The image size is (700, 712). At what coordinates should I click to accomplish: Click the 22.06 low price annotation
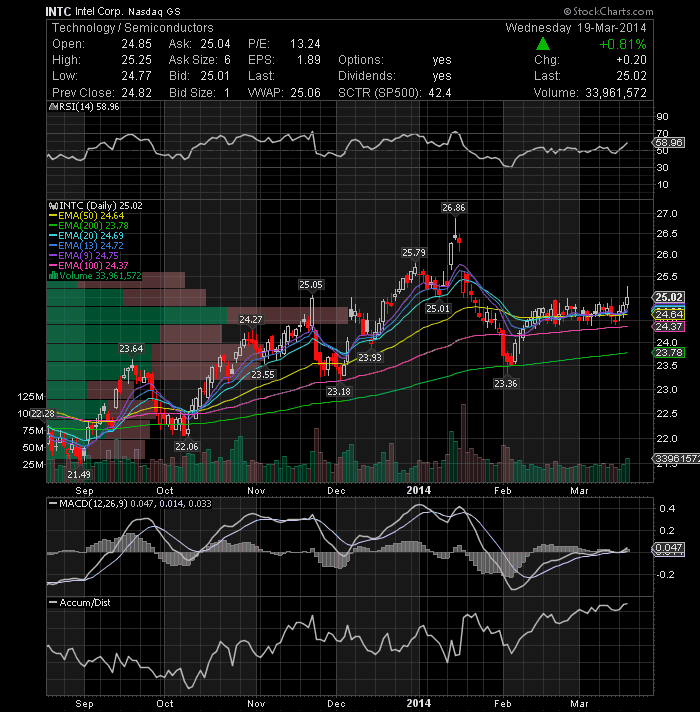click(x=187, y=446)
